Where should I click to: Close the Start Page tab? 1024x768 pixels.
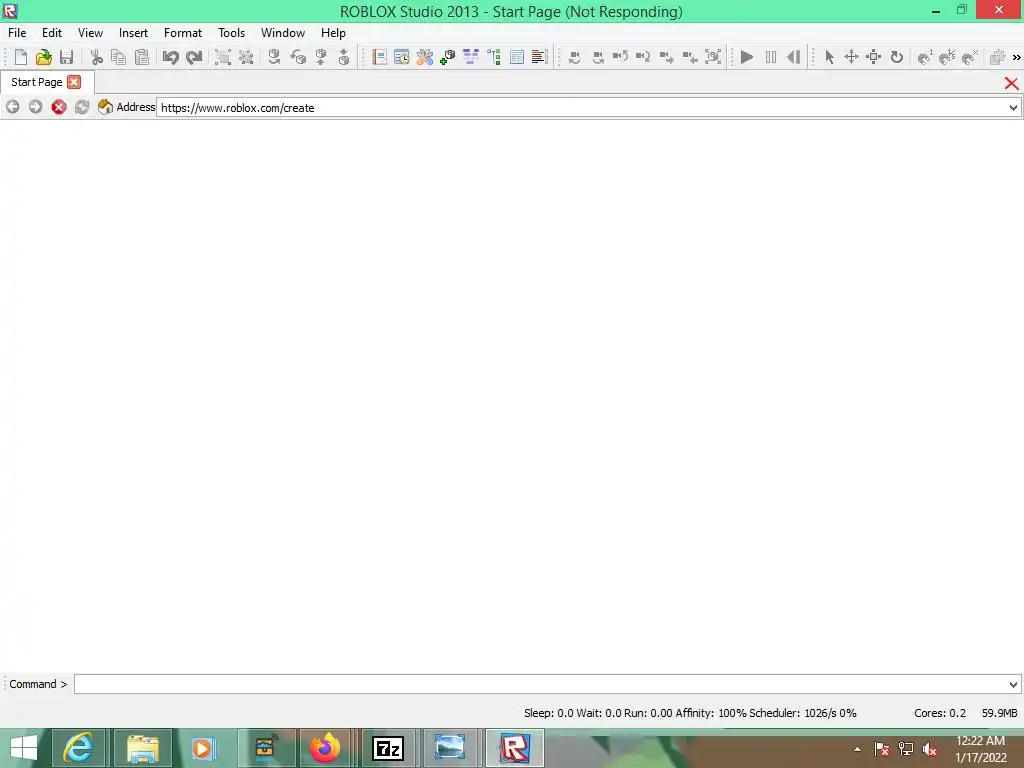(74, 82)
